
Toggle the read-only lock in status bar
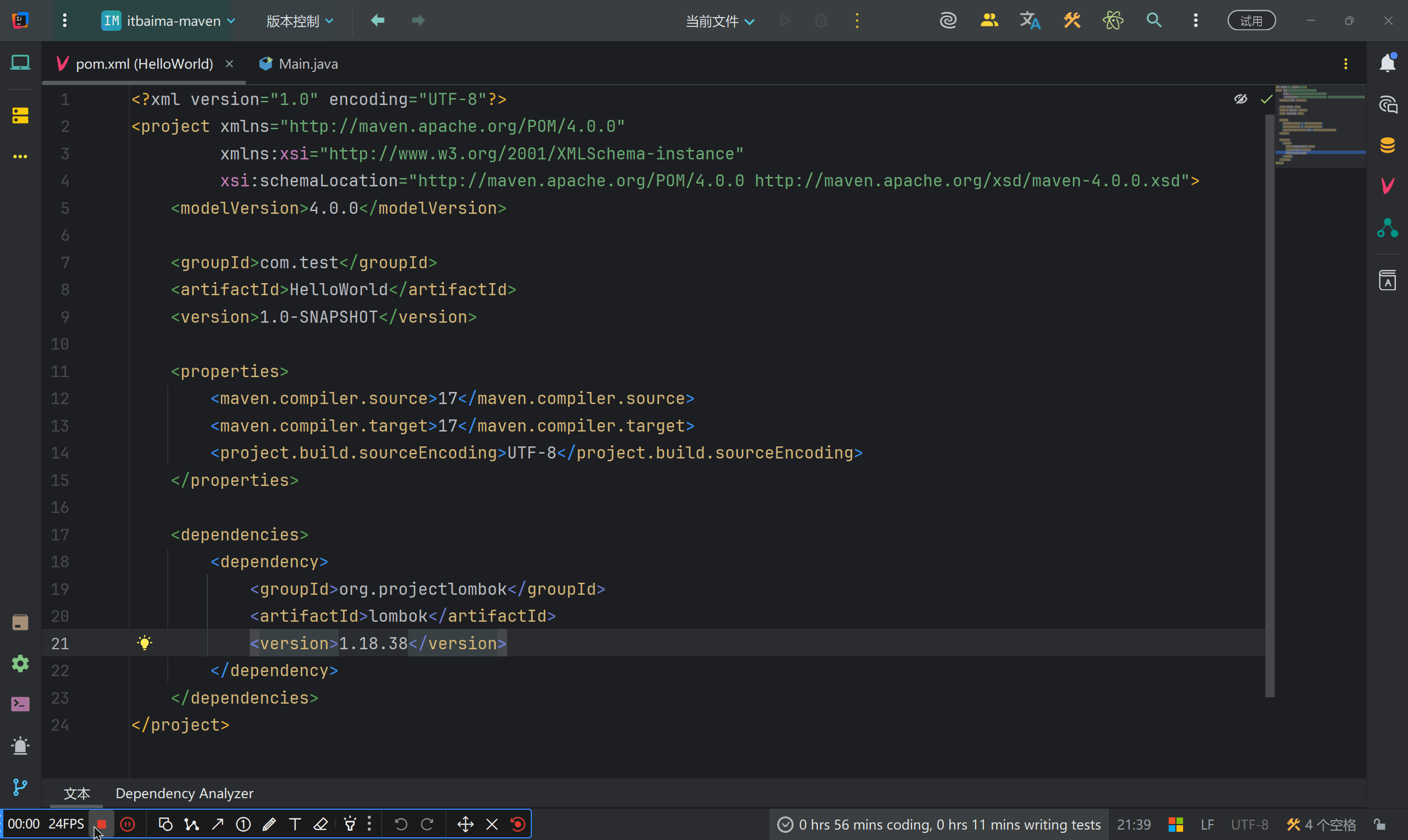[x=1380, y=824]
